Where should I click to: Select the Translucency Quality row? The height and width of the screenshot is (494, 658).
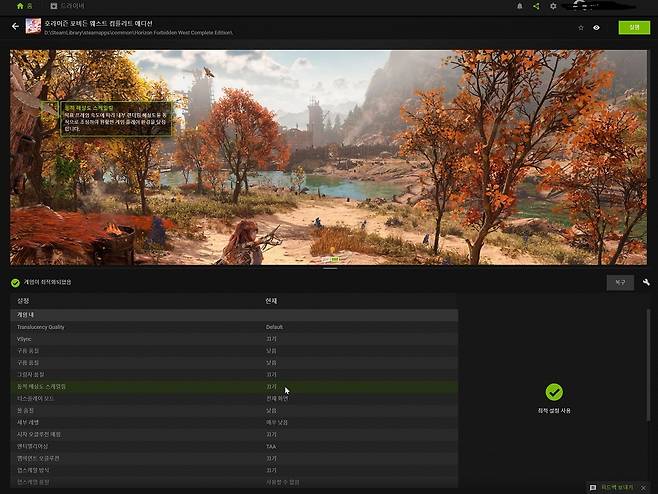coord(234,327)
